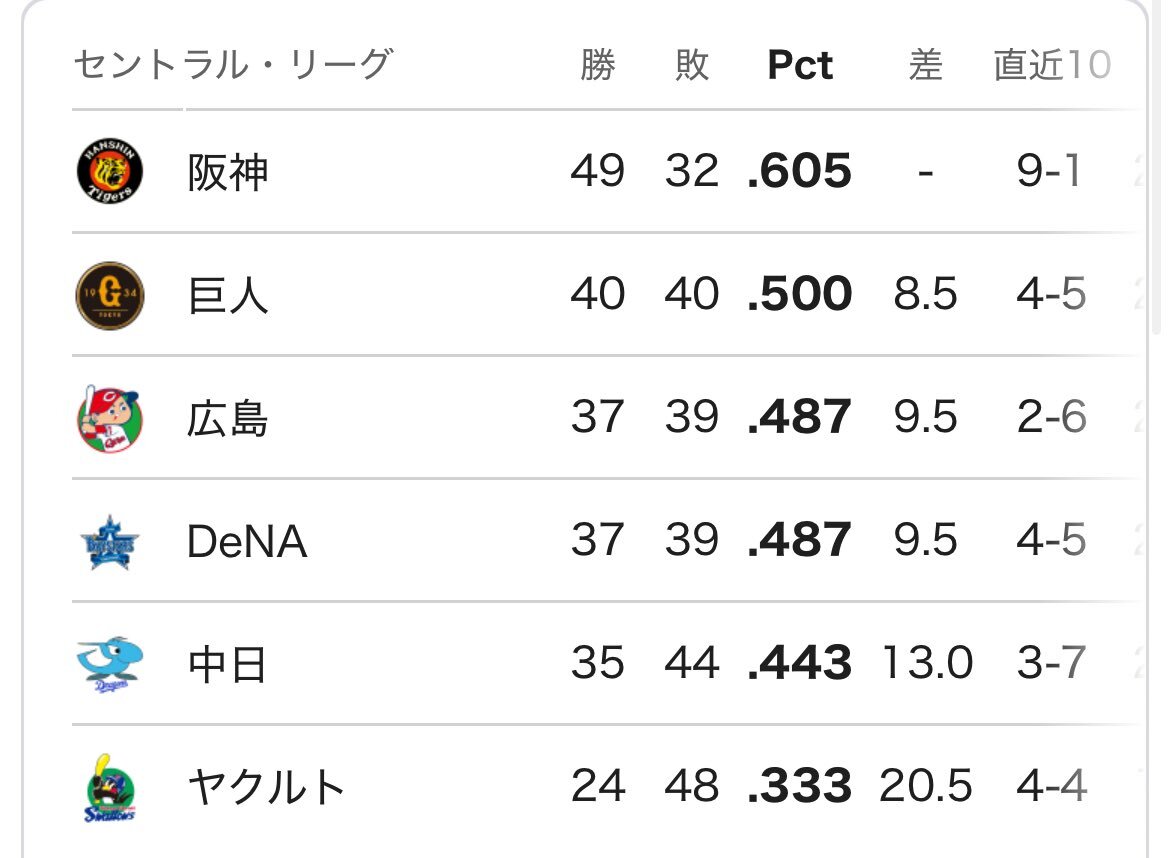Click 阪神's .605 winning percentage
The width and height of the screenshot is (1170, 858).
799,171
